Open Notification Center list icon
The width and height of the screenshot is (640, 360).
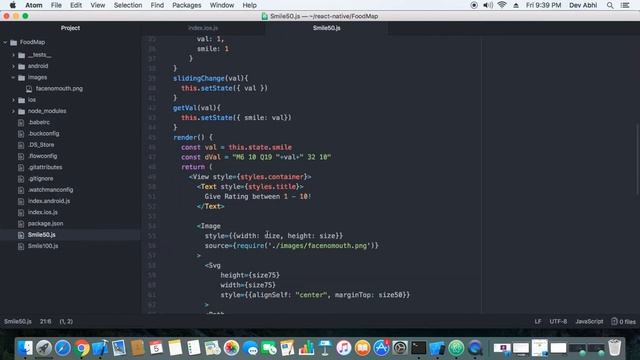[x=625, y=5]
